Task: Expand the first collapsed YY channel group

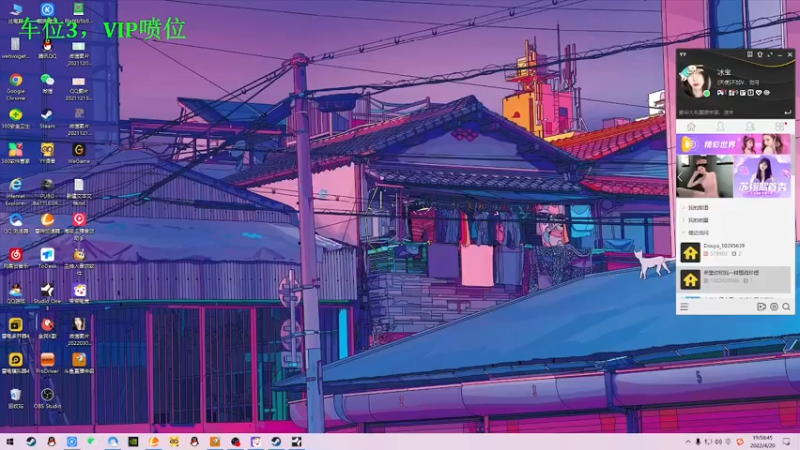Action: coord(684,208)
